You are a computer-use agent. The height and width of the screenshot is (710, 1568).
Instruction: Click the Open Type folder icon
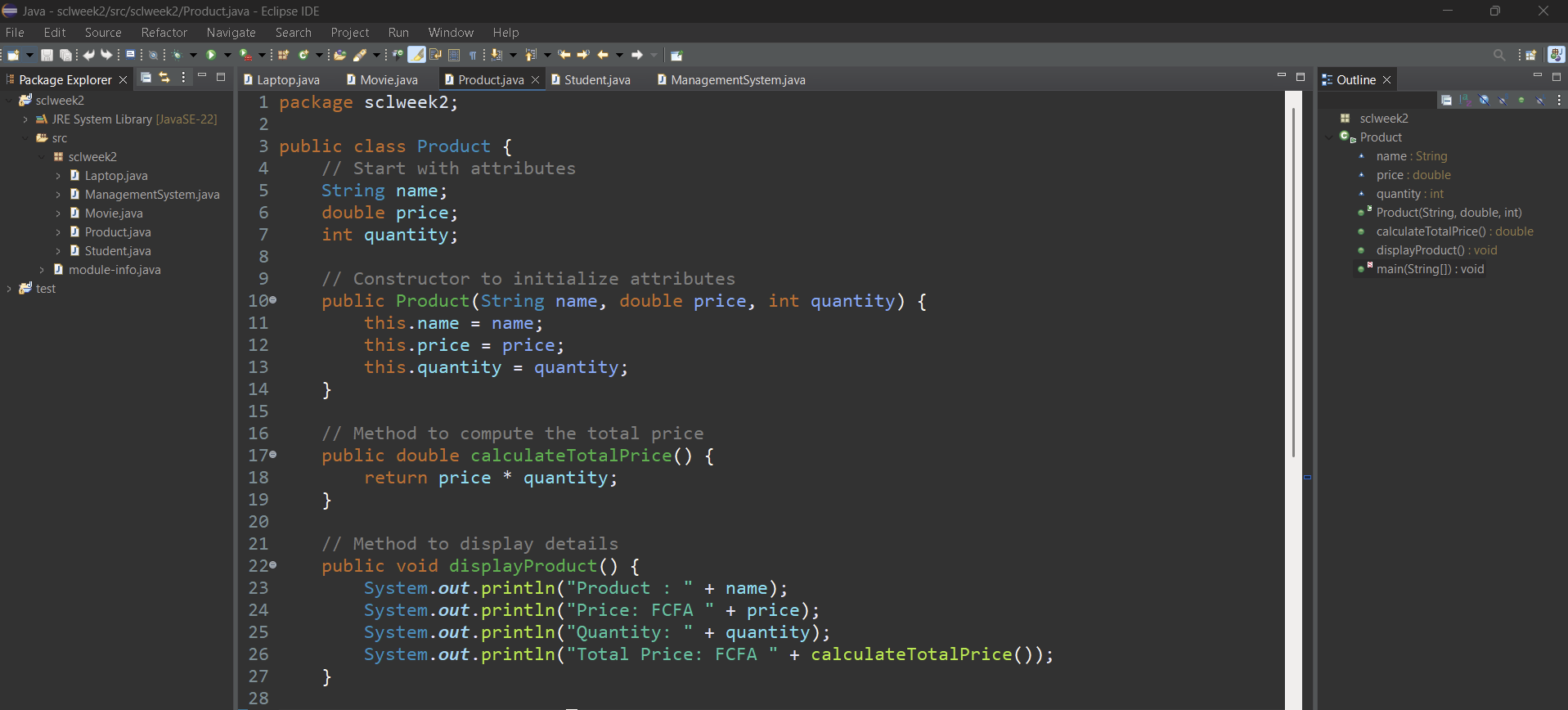coord(340,55)
